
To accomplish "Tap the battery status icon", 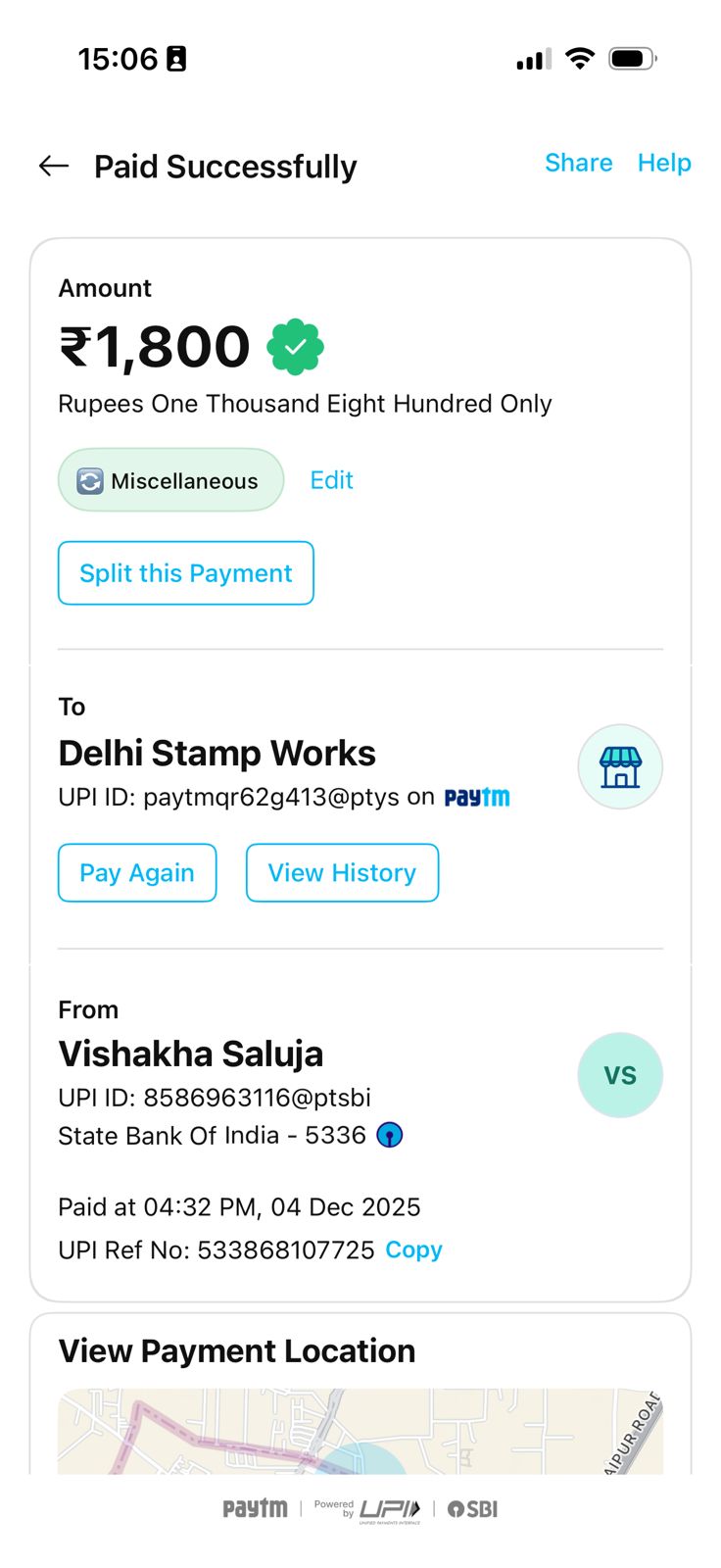I will (632, 59).
